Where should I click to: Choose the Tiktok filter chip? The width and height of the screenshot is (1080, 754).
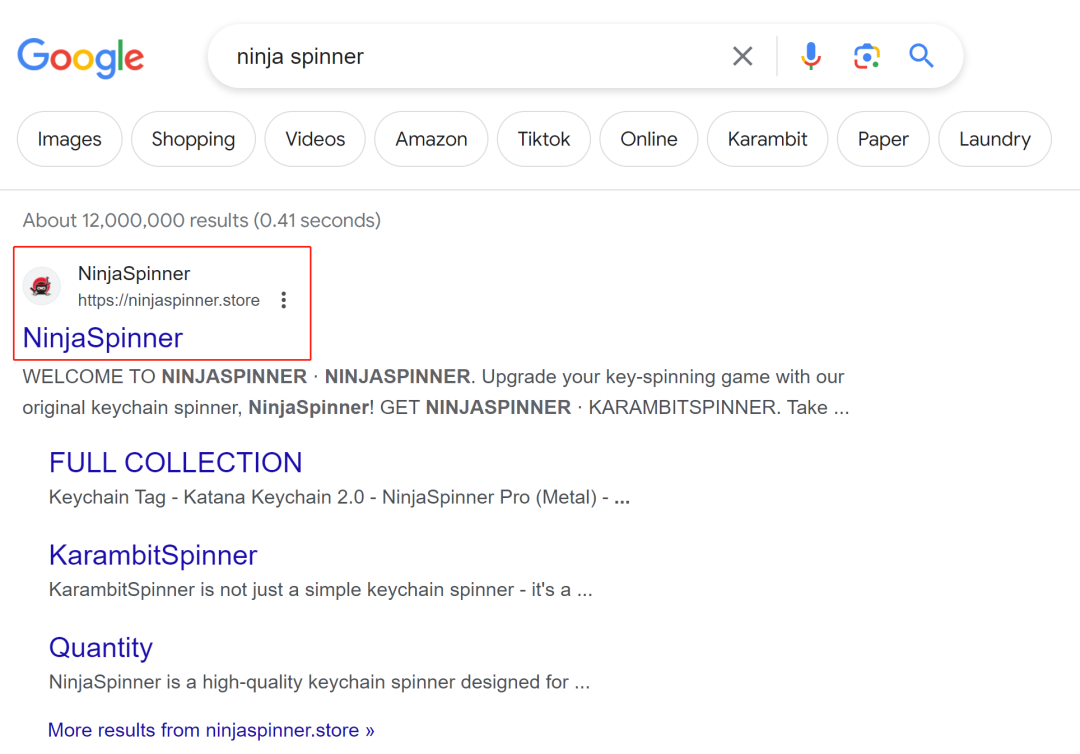[544, 139]
